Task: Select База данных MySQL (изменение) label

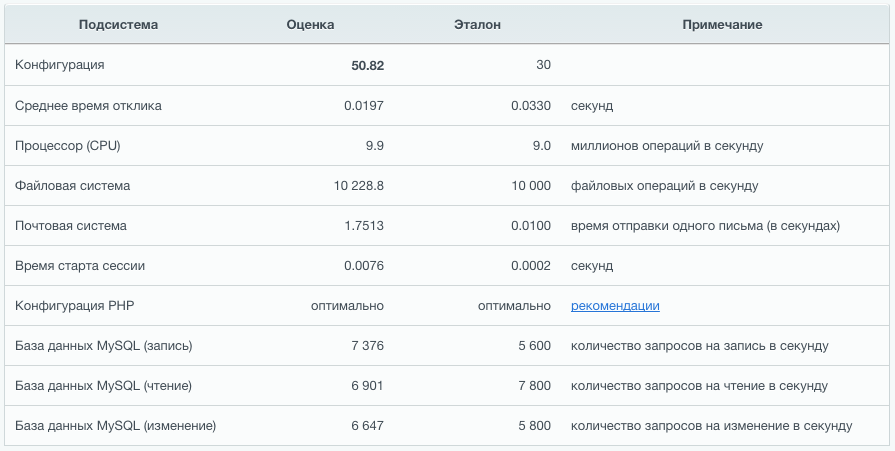Action: click(x=115, y=426)
